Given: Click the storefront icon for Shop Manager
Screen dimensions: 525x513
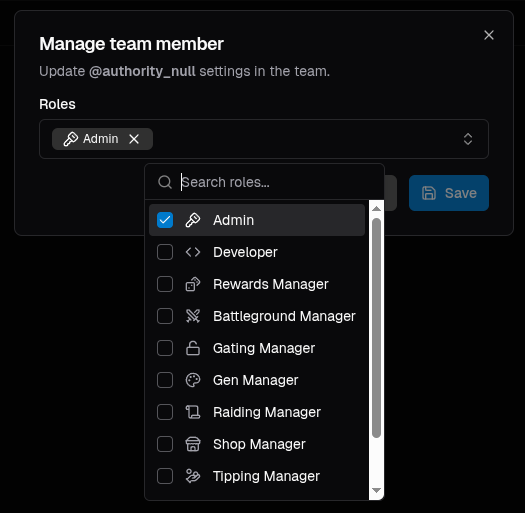Looking at the screenshot, I should coord(193,444).
